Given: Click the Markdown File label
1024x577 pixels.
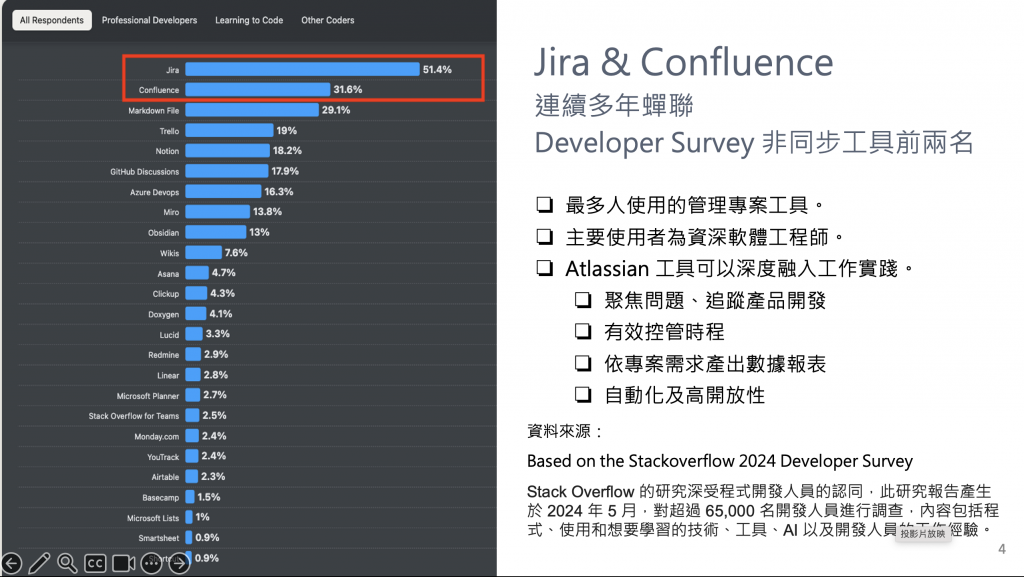Looking at the screenshot, I should pyautogui.click(x=153, y=111).
